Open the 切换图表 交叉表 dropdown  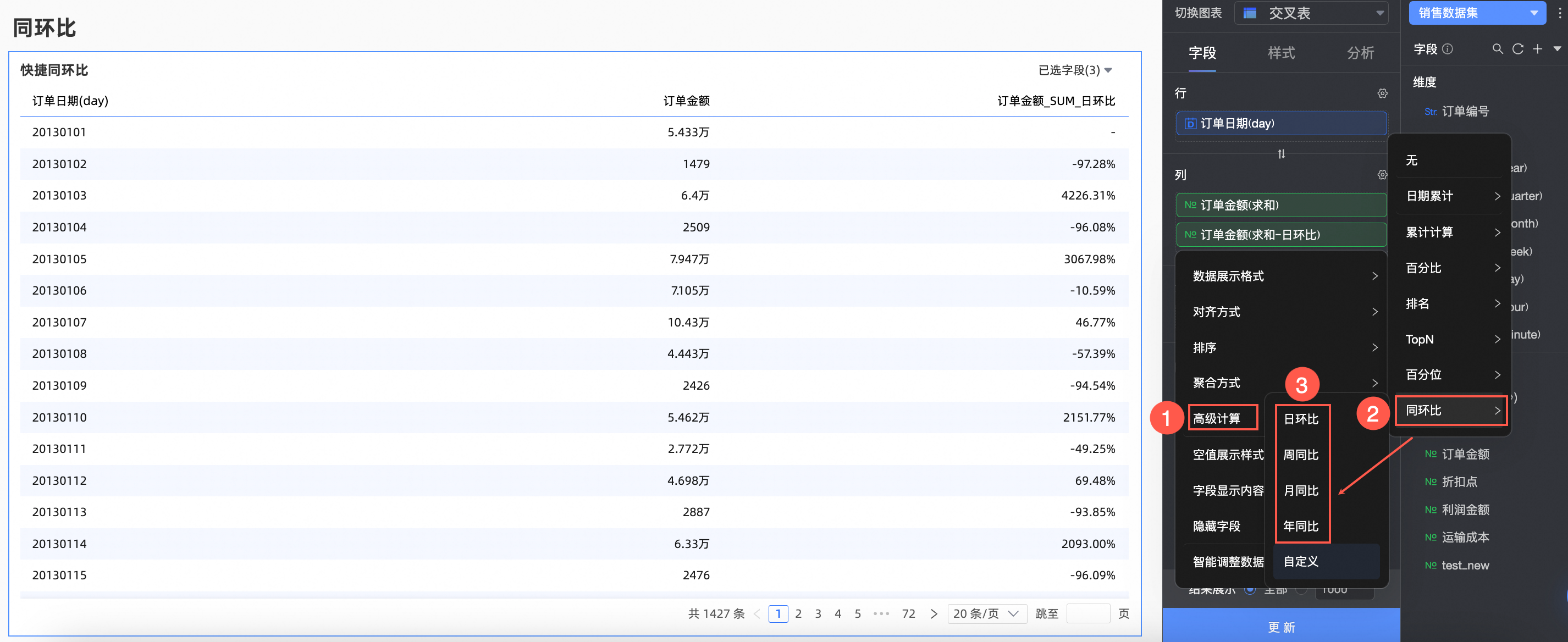click(1311, 13)
